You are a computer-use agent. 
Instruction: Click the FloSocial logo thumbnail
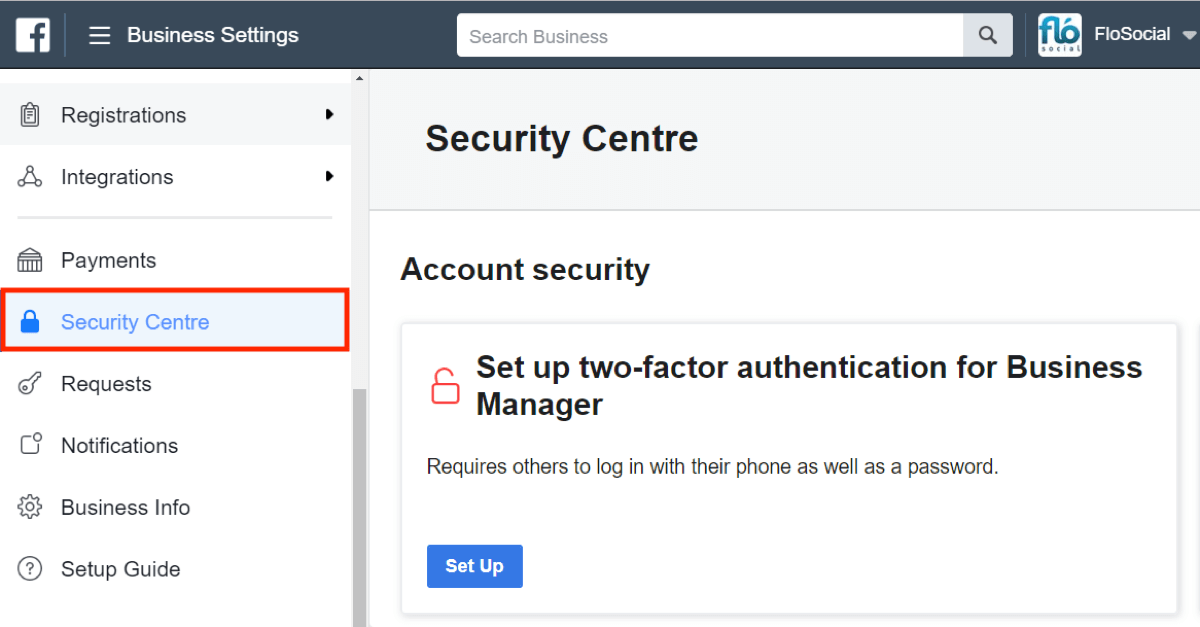pos(1059,35)
